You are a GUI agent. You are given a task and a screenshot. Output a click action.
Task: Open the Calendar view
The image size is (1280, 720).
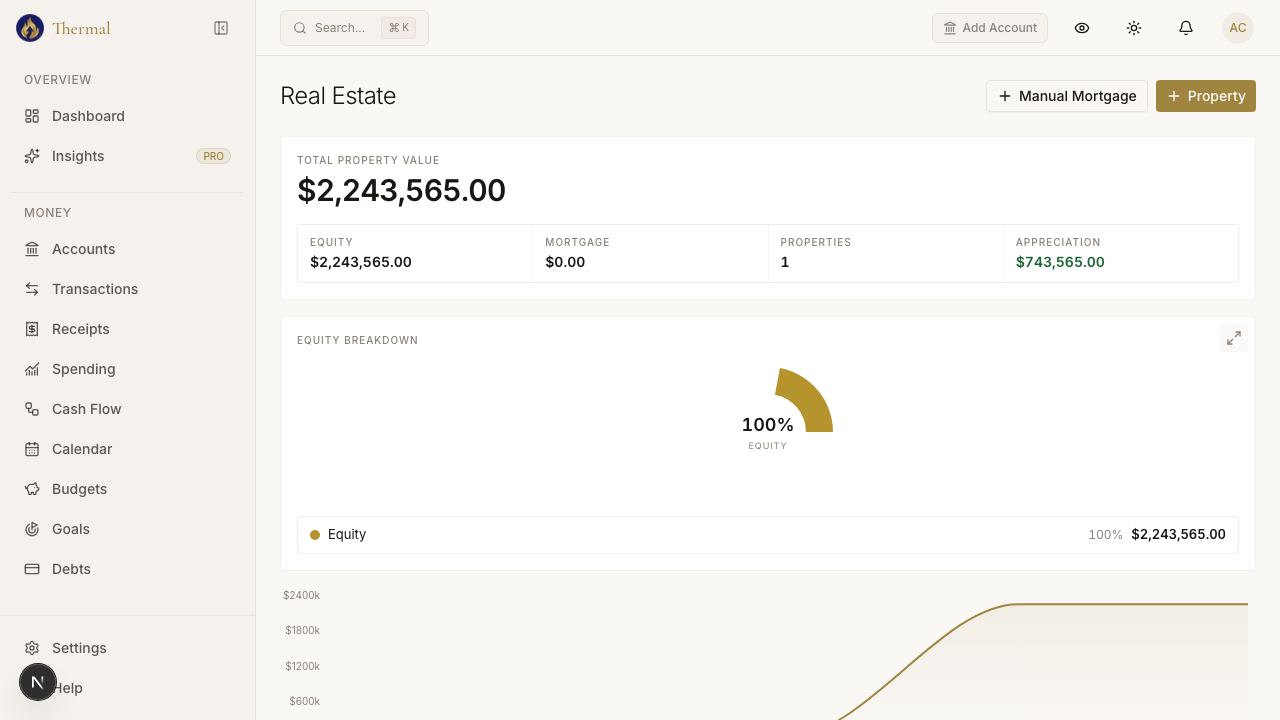click(82, 449)
